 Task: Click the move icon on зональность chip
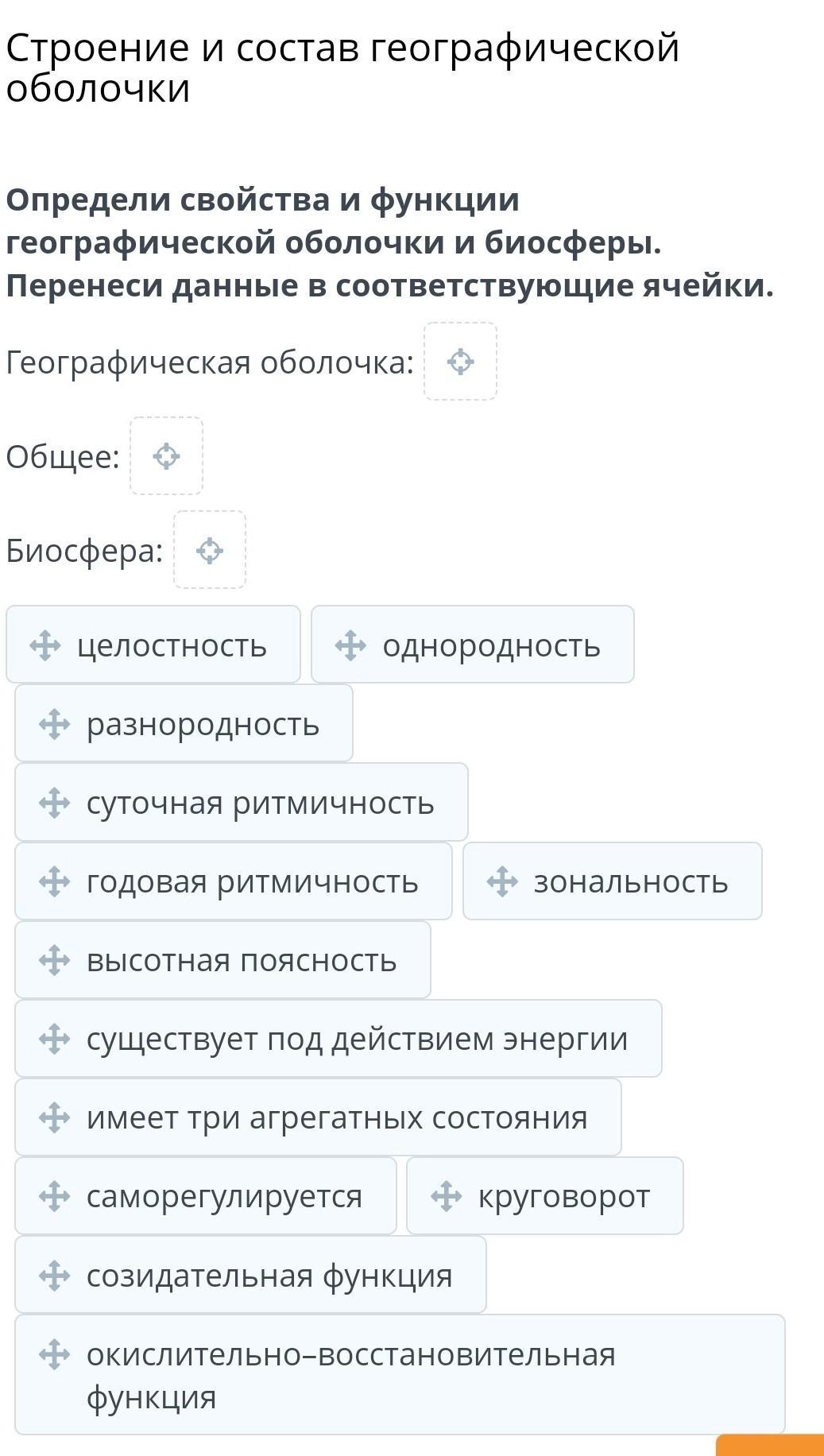502,881
